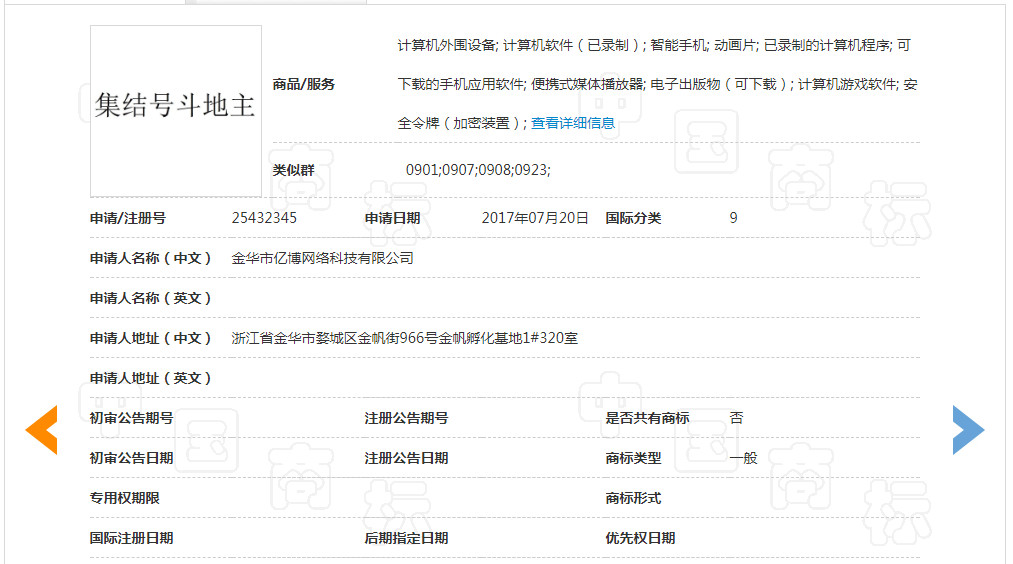Click the 注册公告日期 label
Image resolution: width=1013 pixels, height=564 pixels.
[x=406, y=458]
